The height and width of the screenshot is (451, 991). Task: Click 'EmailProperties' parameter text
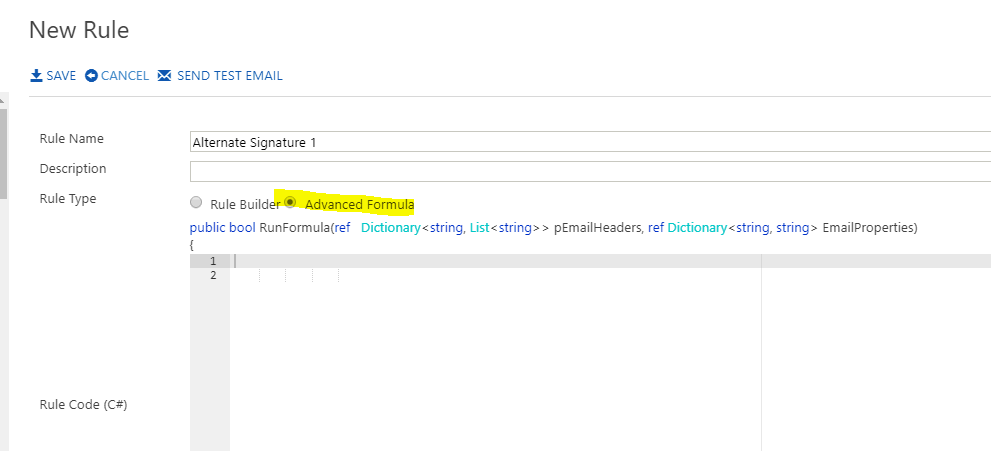click(867, 228)
